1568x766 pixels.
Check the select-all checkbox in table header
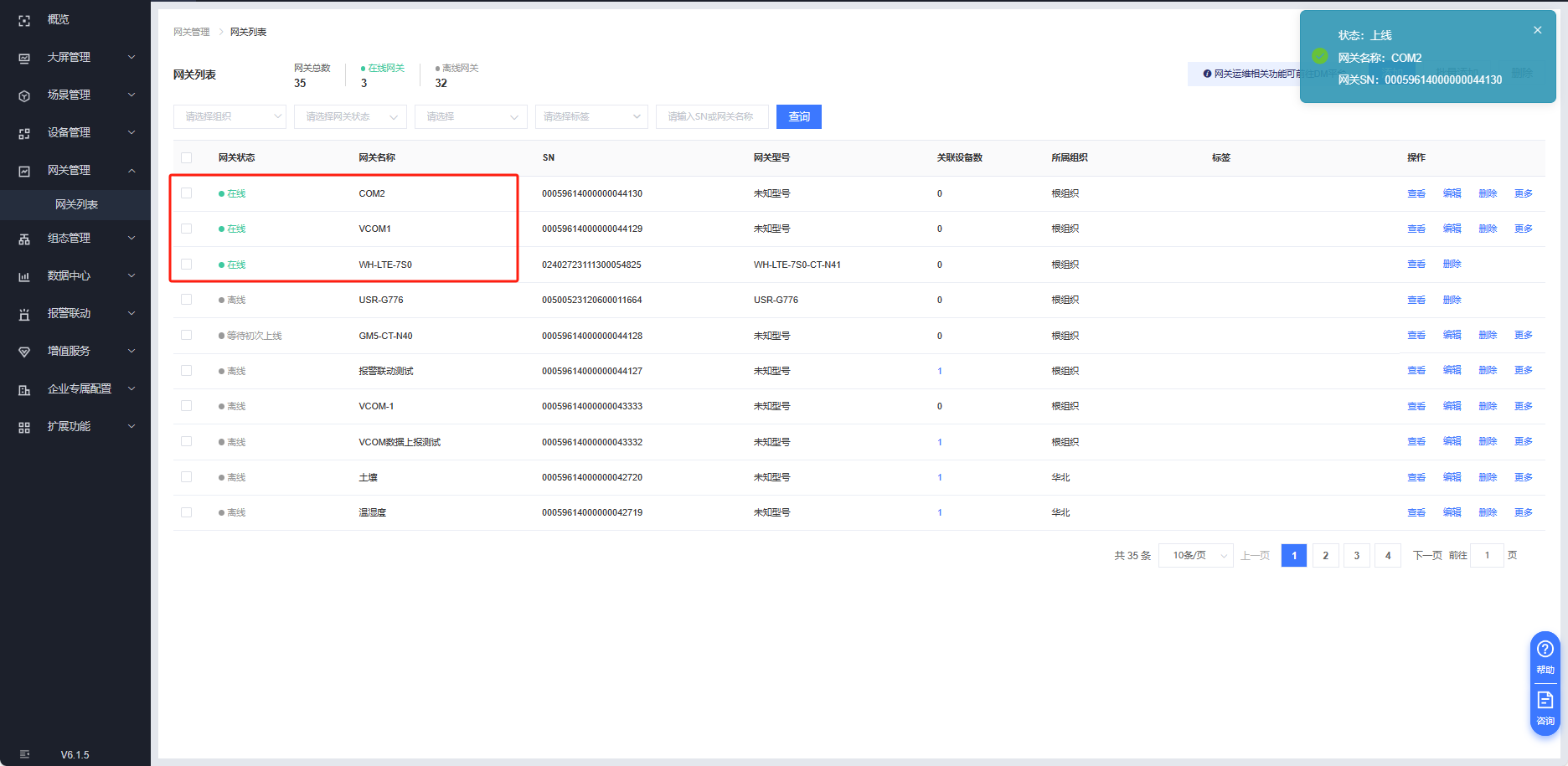coord(186,157)
